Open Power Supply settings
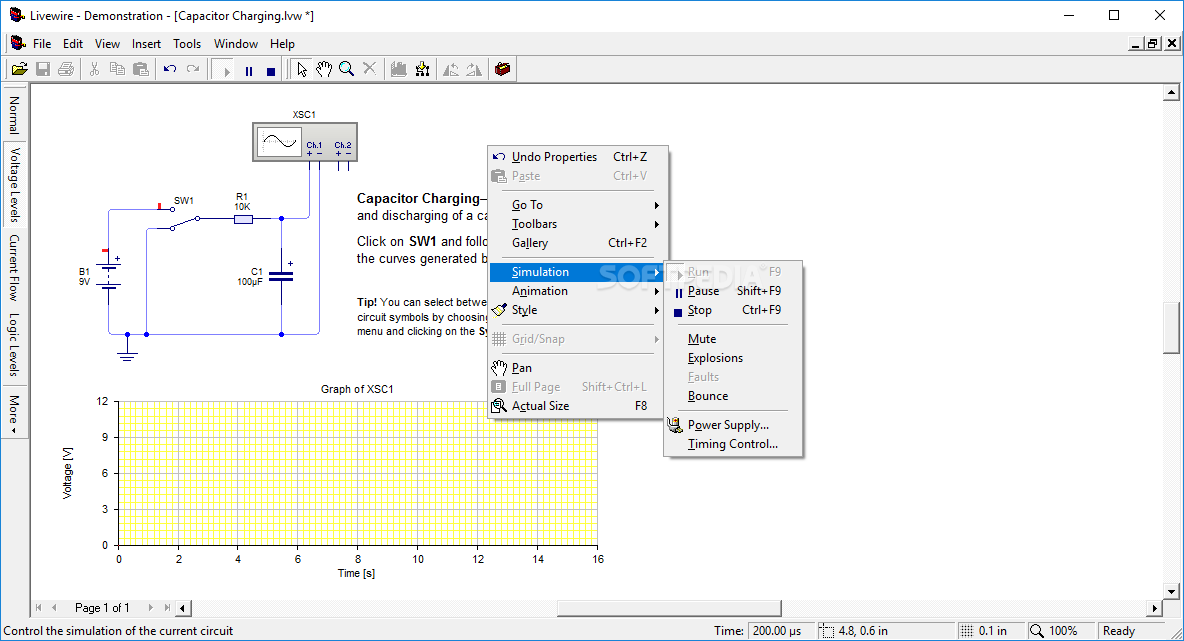Image resolution: width=1184 pixels, height=641 pixels. (x=732, y=425)
